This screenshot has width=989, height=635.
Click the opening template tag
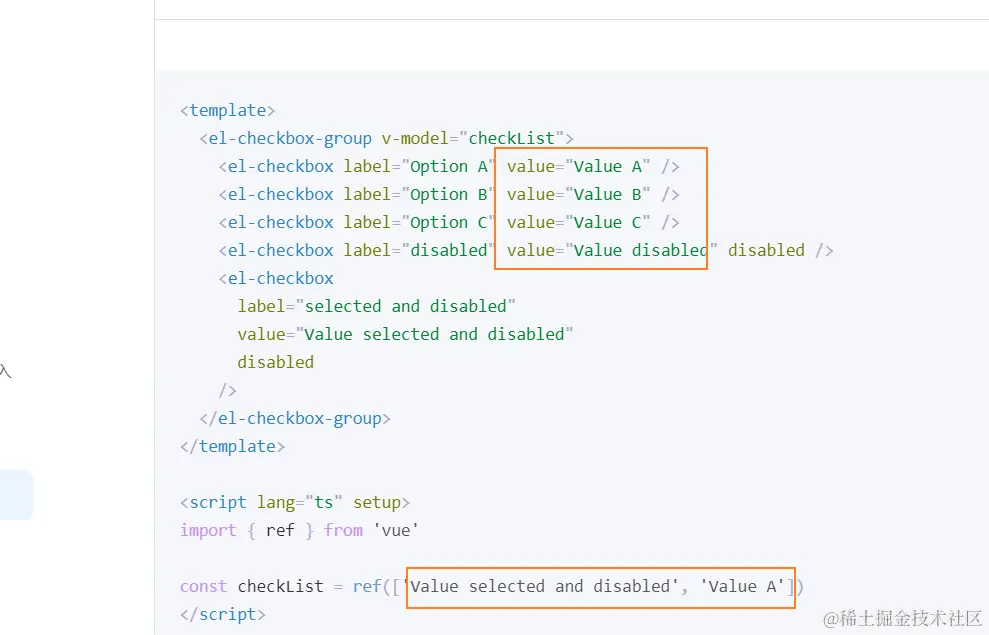(x=228, y=110)
